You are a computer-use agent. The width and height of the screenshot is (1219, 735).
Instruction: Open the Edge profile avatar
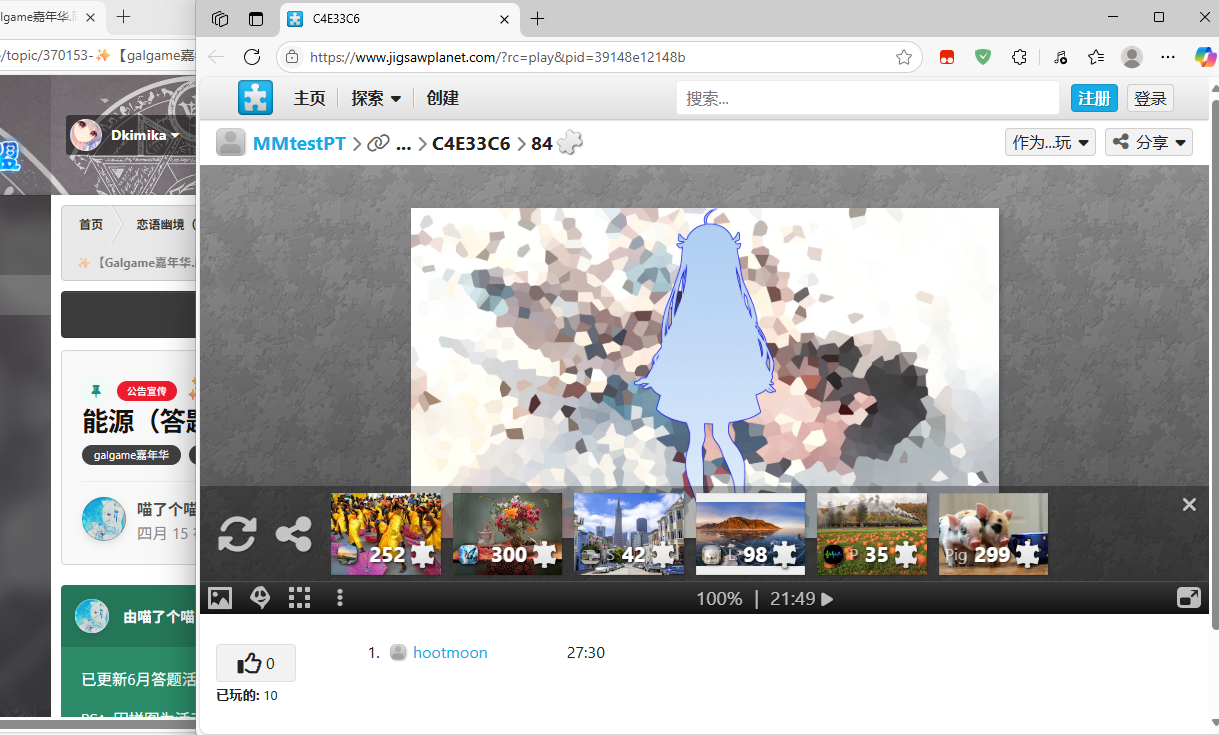1132,57
